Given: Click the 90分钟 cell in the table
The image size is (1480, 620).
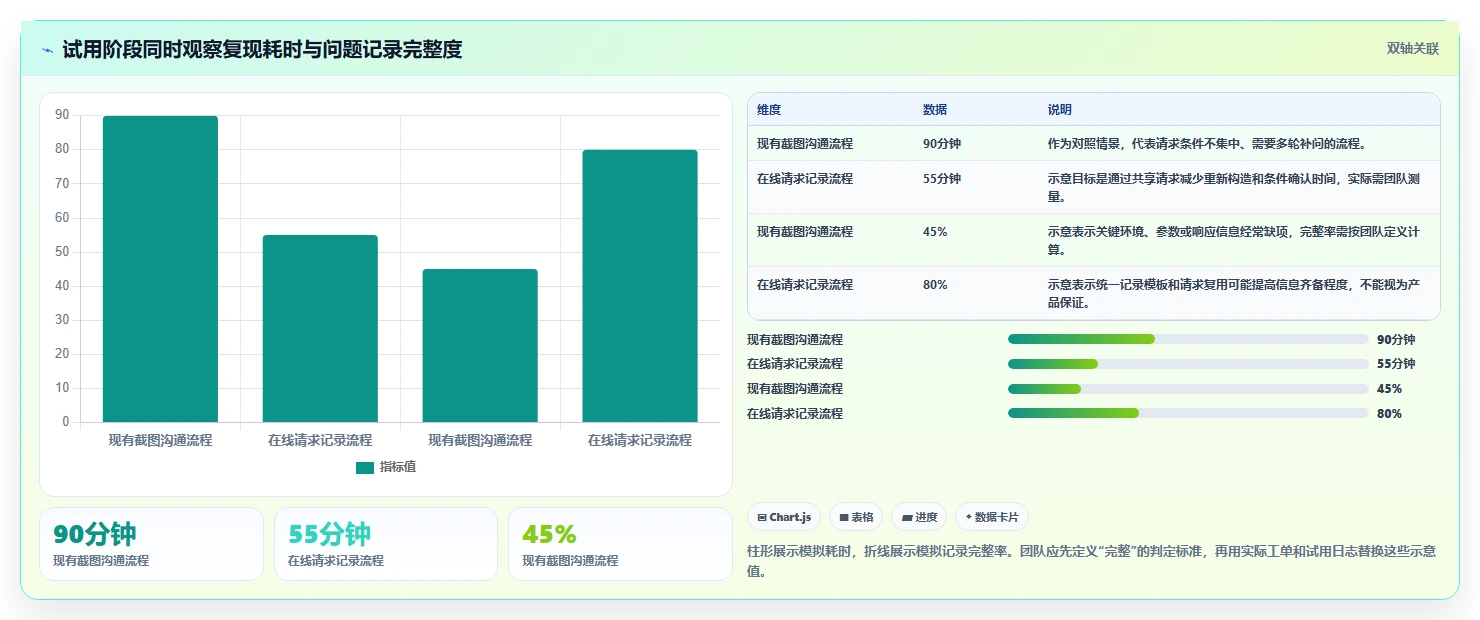Looking at the screenshot, I should [x=942, y=144].
